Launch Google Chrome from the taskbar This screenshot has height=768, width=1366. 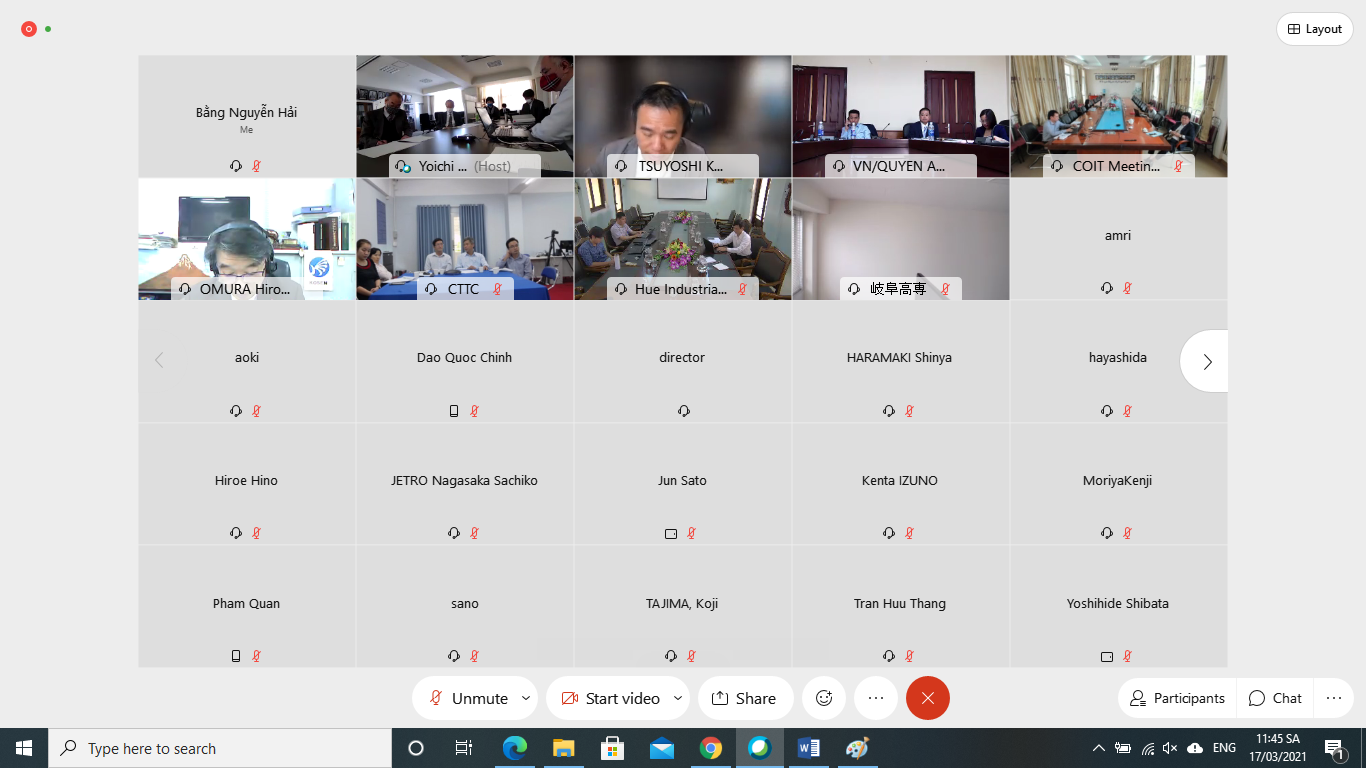pos(710,748)
